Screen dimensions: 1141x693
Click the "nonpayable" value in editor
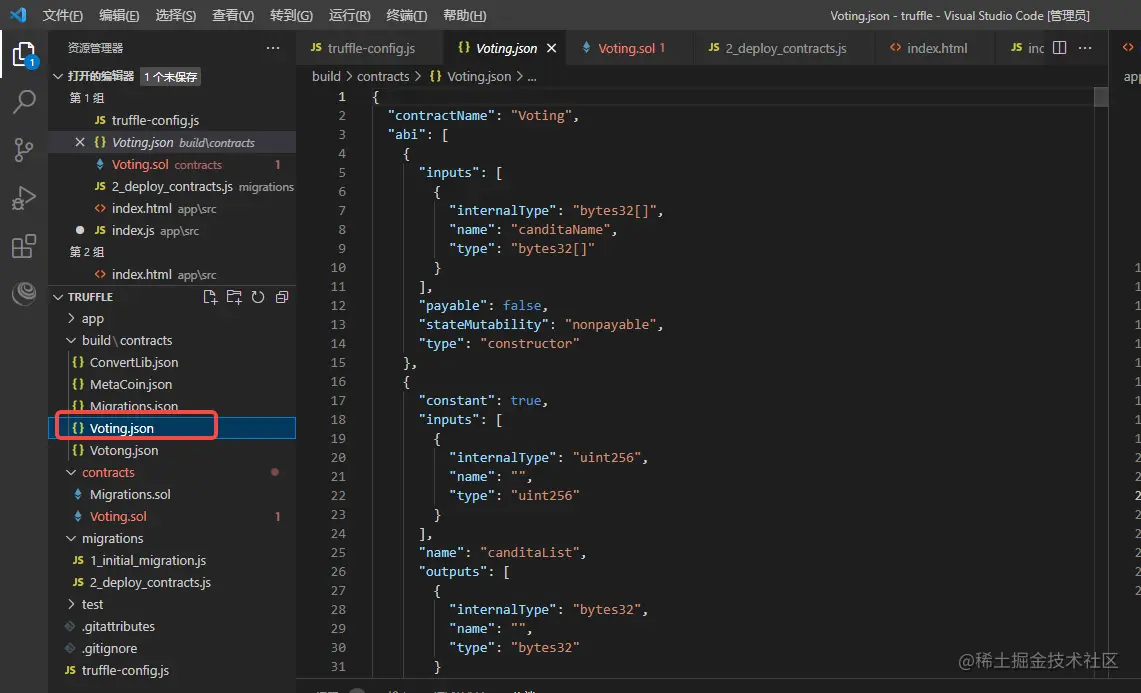click(611, 324)
